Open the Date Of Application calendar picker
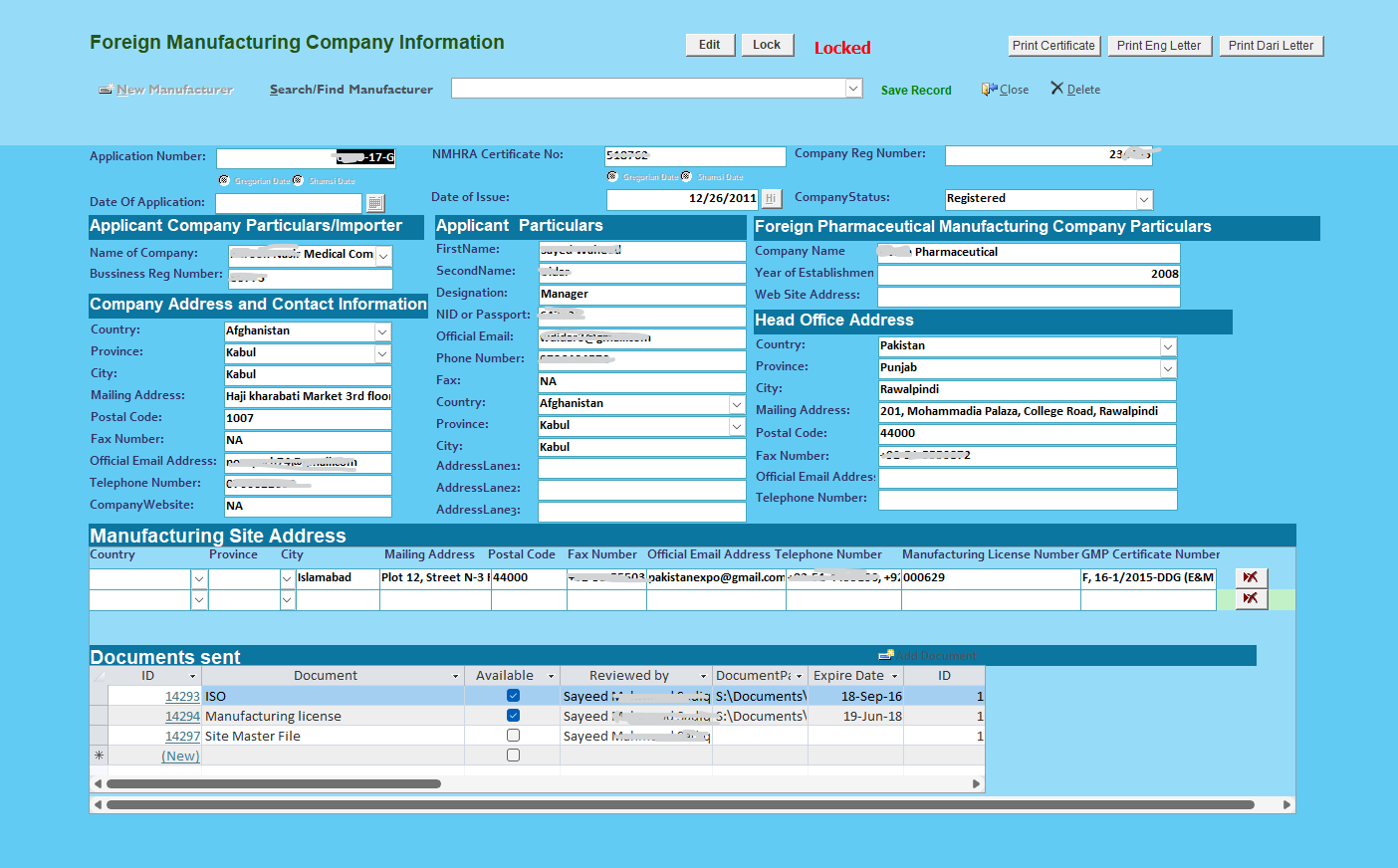Screen dimensions: 1398x868 click(x=375, y=203)
